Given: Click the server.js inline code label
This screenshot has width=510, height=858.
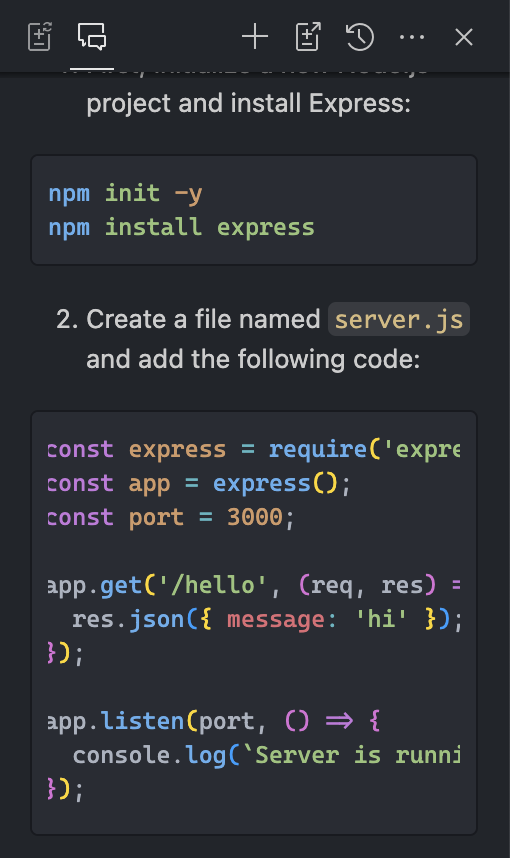Looking at the screenshot, I should pos(398,319).
